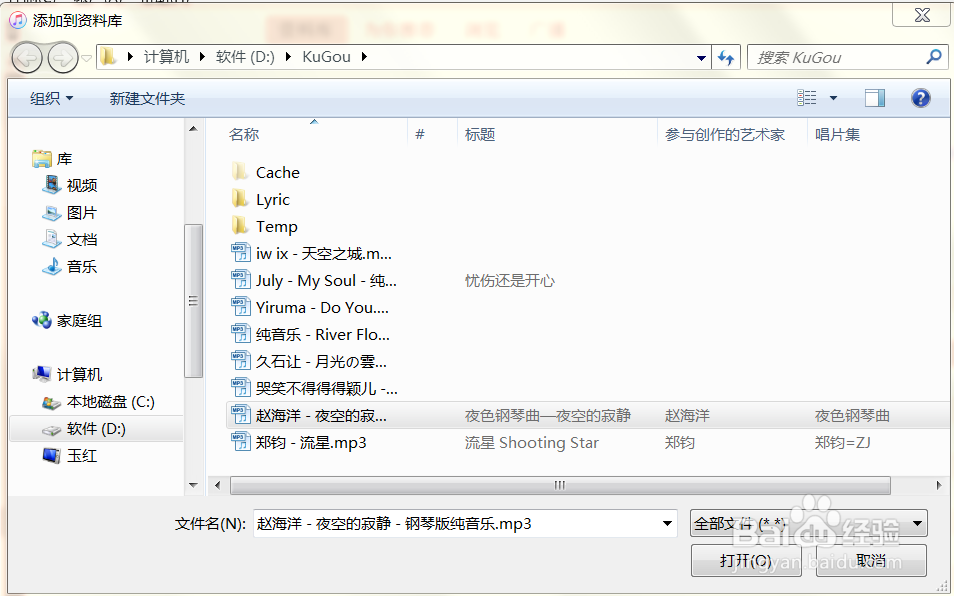The height and width of the screenshot is (596, 954).
Task: Click the change view icon
Action: pyautogui.click(x=807, y=97)
